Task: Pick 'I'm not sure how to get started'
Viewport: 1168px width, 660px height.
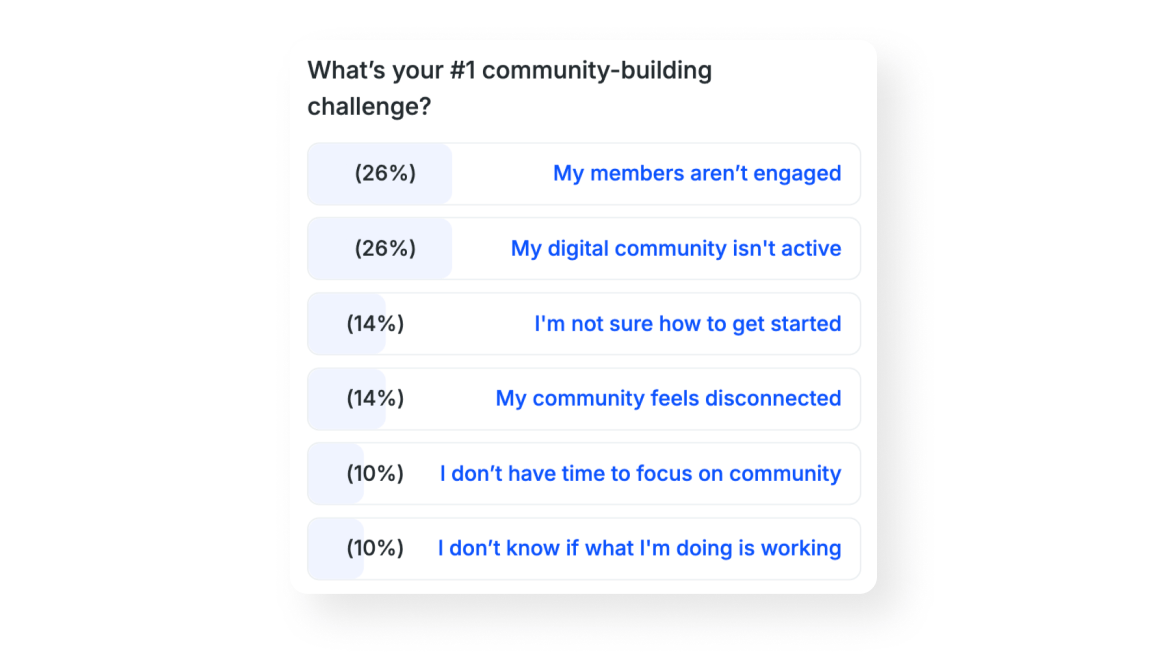Action: [687, 324]
